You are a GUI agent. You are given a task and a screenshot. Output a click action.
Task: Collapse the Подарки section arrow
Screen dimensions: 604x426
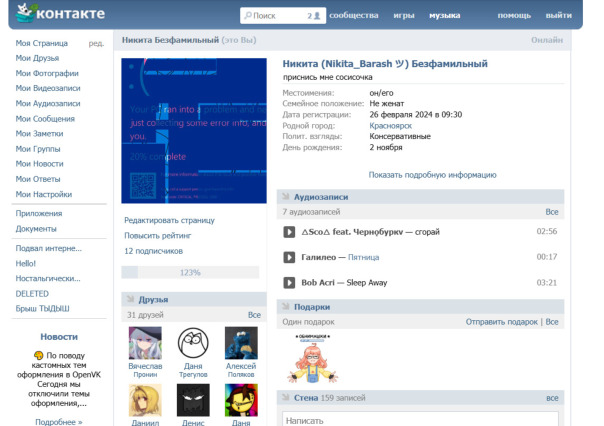coord(286,307)
